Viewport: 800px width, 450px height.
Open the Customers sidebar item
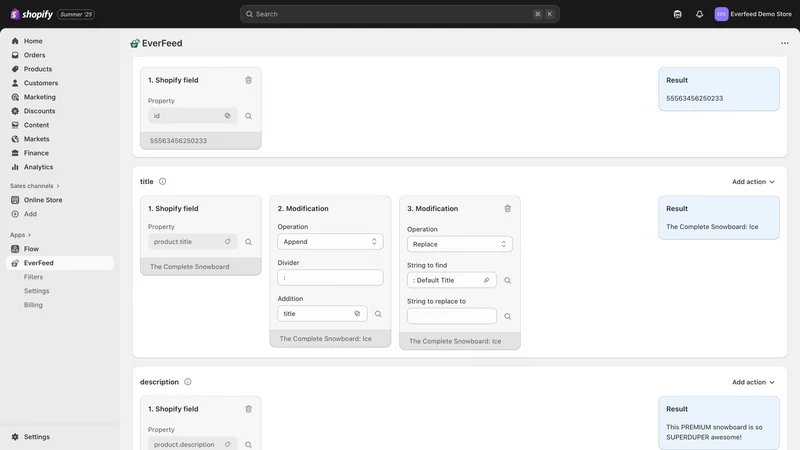pos(41,83)
